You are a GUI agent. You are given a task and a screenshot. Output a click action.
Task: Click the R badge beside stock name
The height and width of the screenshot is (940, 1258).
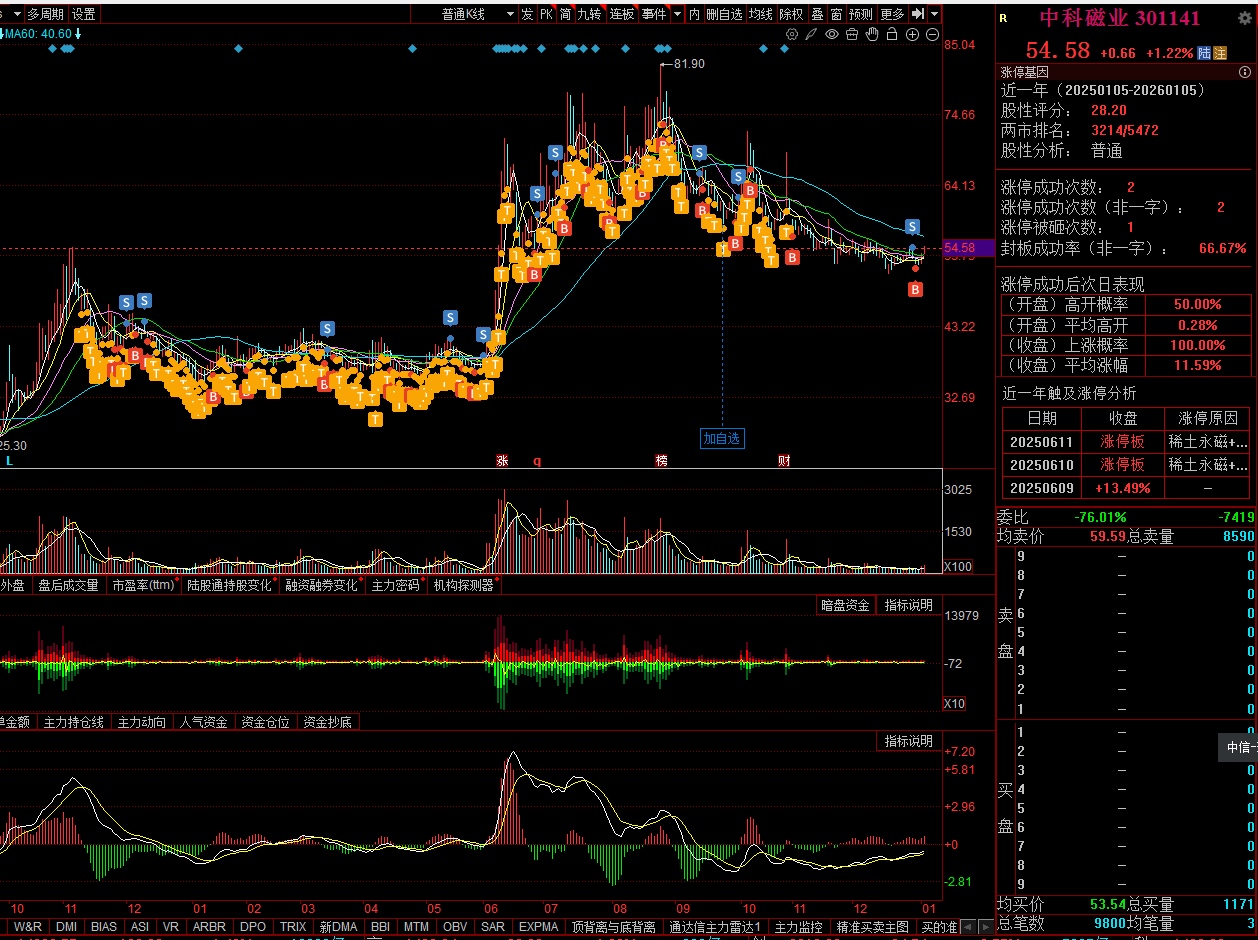point(1003,18)
